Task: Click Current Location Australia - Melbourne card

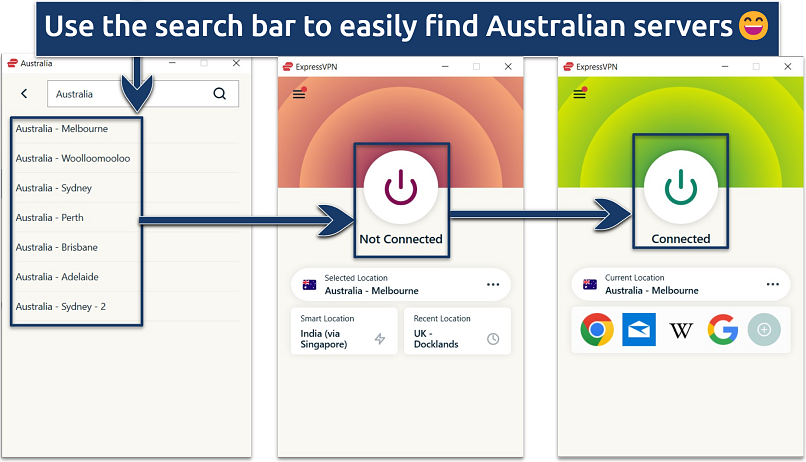Action: tap(681, 284)
